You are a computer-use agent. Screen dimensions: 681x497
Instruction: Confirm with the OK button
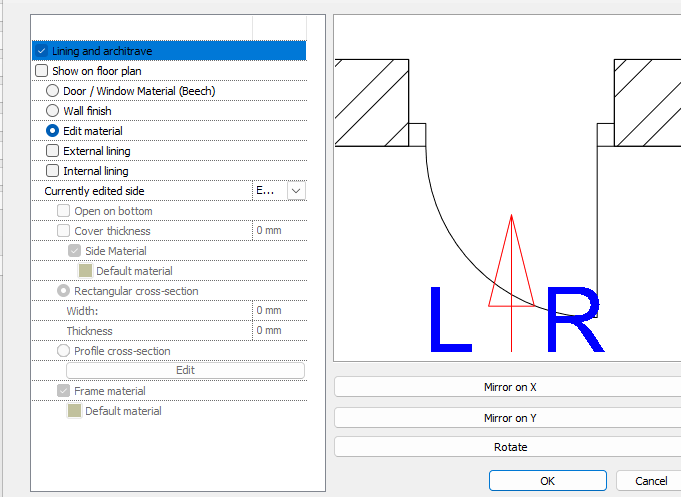[x=548, y=481]
